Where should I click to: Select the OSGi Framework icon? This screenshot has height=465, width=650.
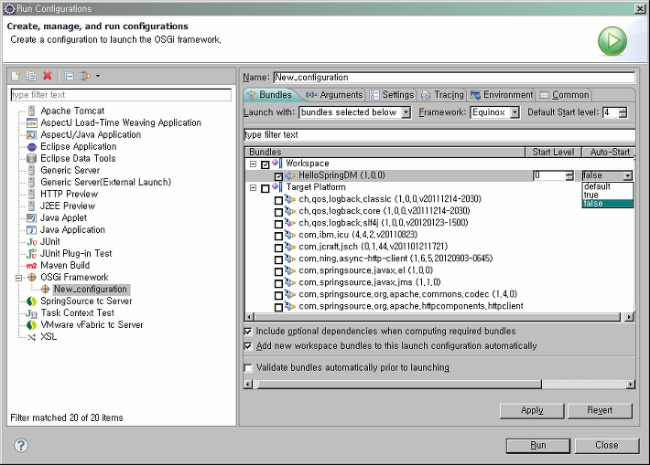[x=32, y=277]
